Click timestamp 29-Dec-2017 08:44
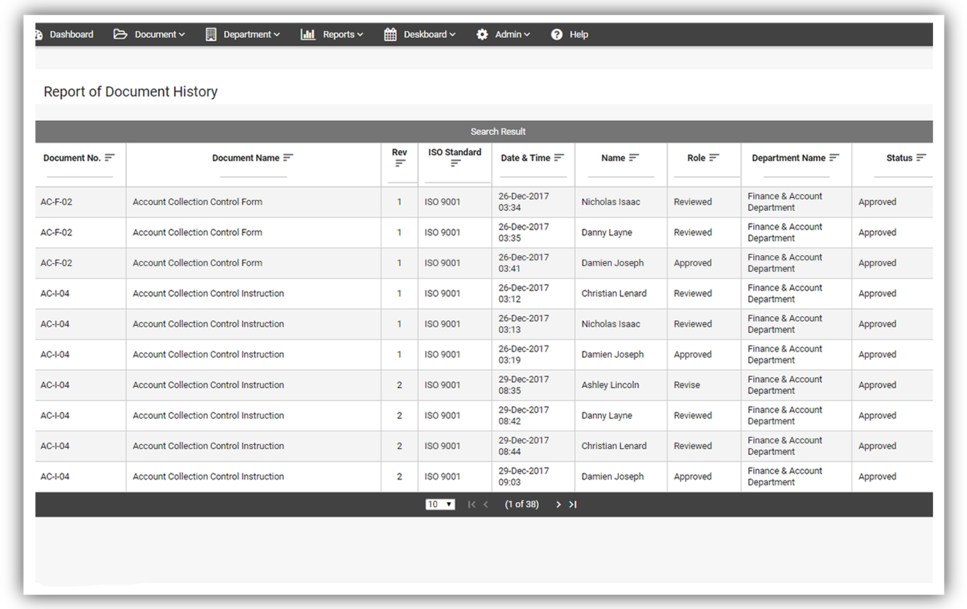967x609 pixels. [x=524, y=446]
